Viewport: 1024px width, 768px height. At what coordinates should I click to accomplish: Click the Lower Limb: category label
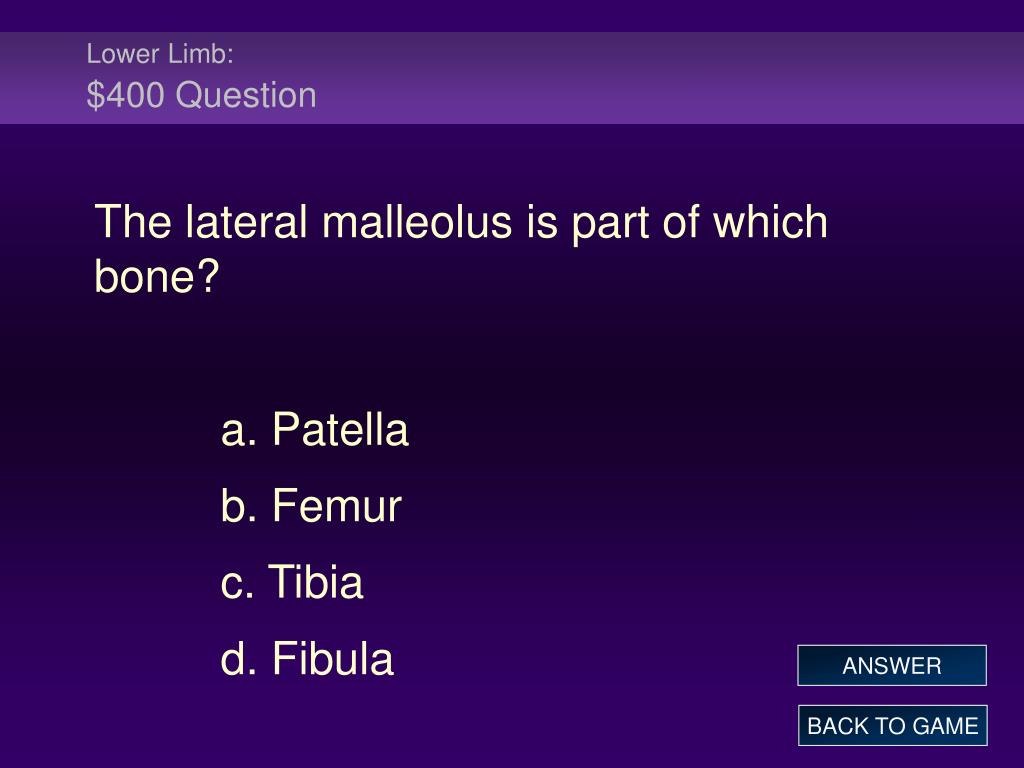pos(160,54)
